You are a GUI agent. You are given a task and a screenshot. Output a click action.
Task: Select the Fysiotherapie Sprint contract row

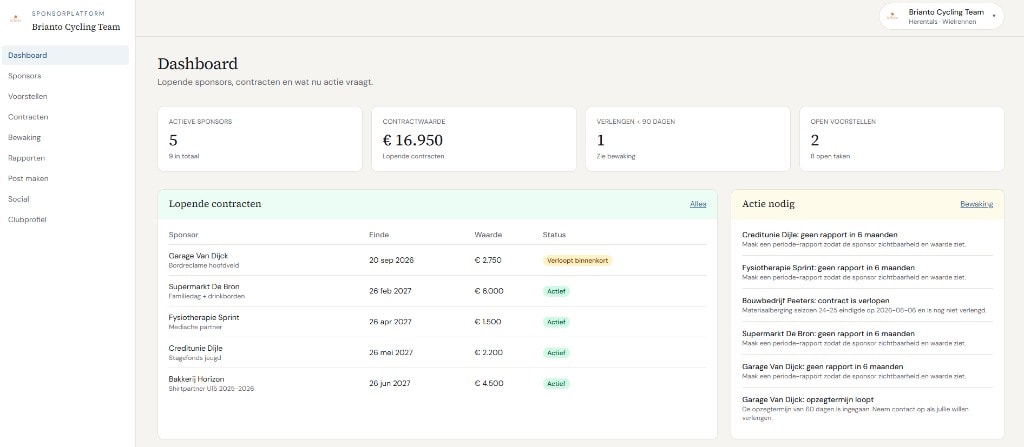pos(438,322)
